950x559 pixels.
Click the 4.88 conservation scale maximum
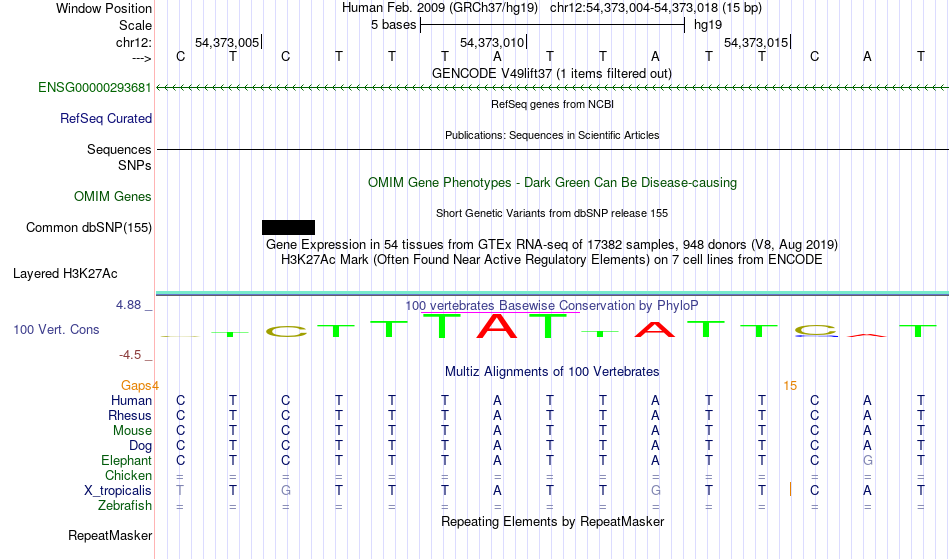128,305
